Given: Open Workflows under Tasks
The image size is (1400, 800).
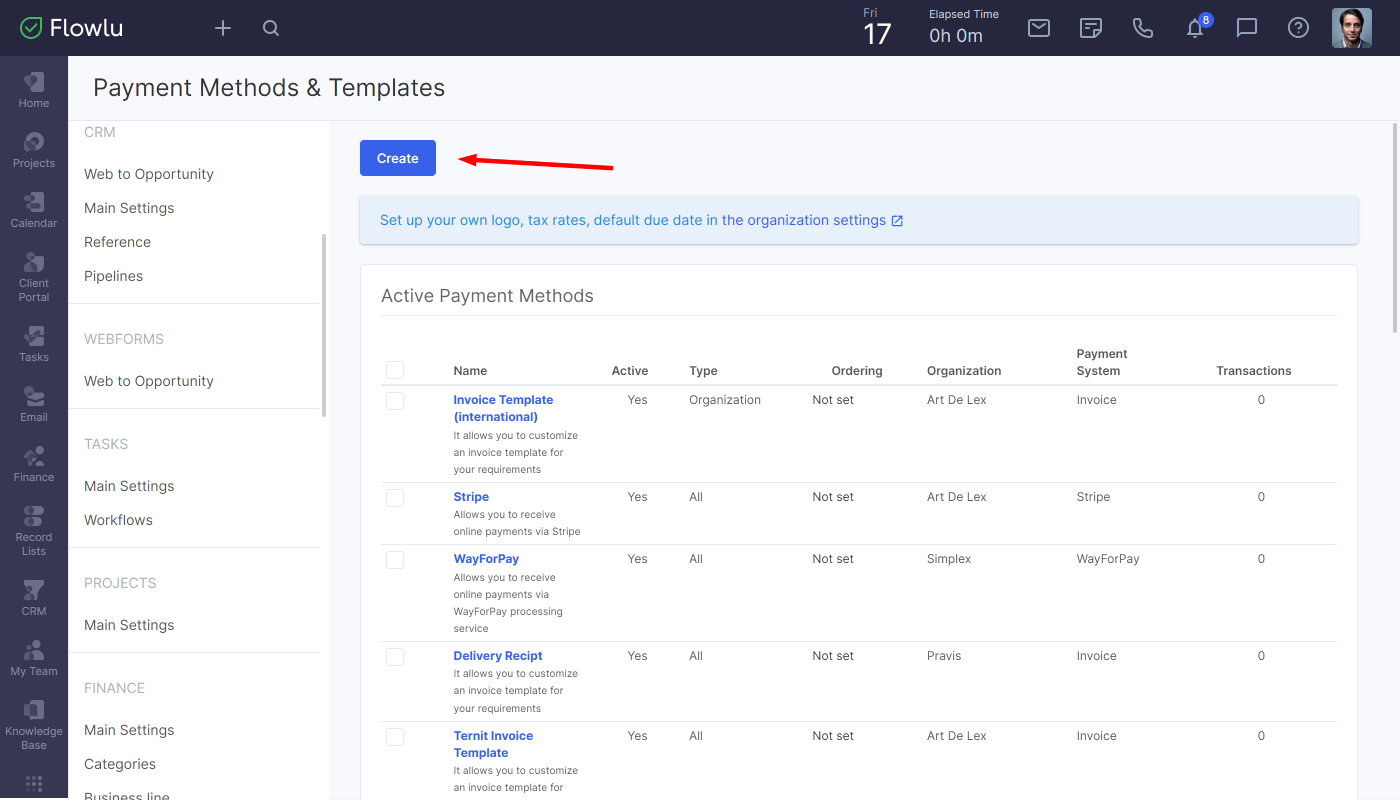Looking at the screenshot, I should [x=118, y=520].
